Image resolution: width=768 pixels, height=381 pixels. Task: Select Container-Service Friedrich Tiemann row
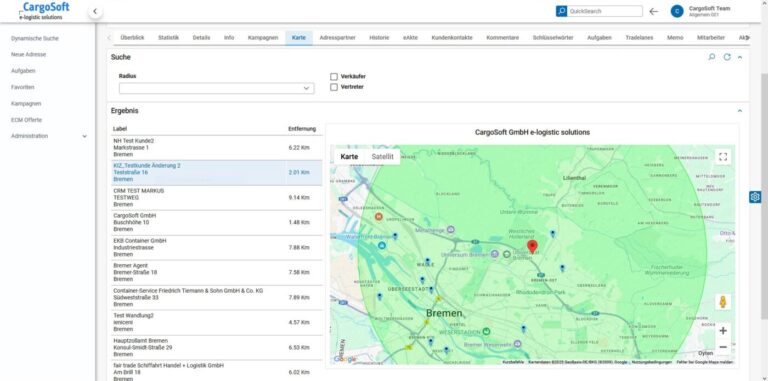click(217, 297)
